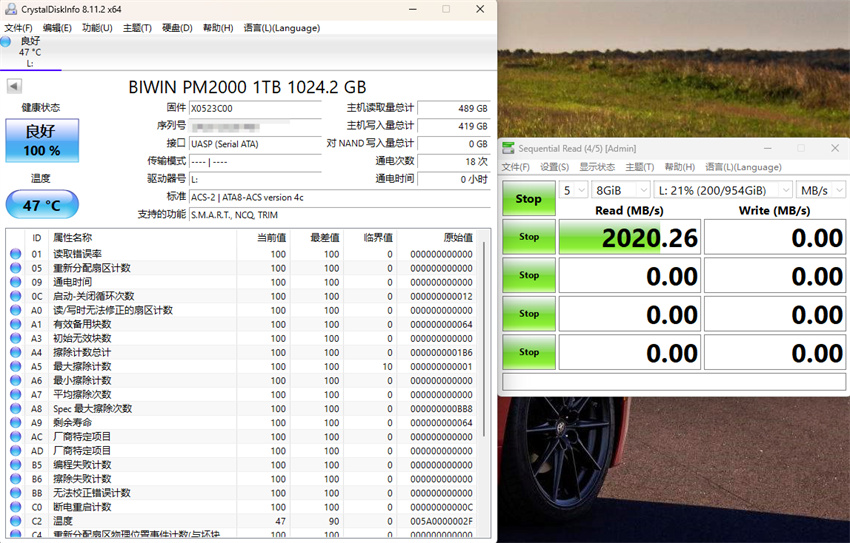
Task: Click the 剩余寿命 attribute name
Action: (x=73, y=423)
